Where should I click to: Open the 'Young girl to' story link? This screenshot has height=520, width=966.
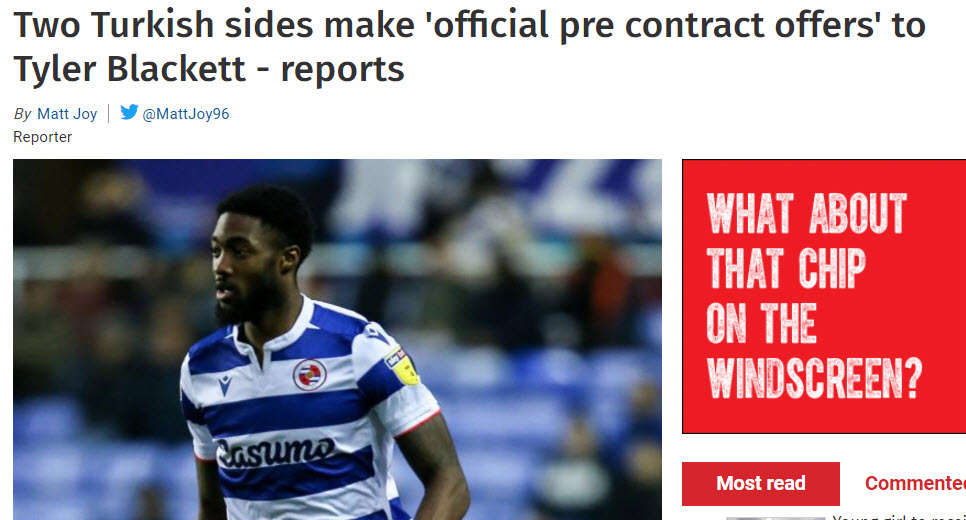point(899,516)
